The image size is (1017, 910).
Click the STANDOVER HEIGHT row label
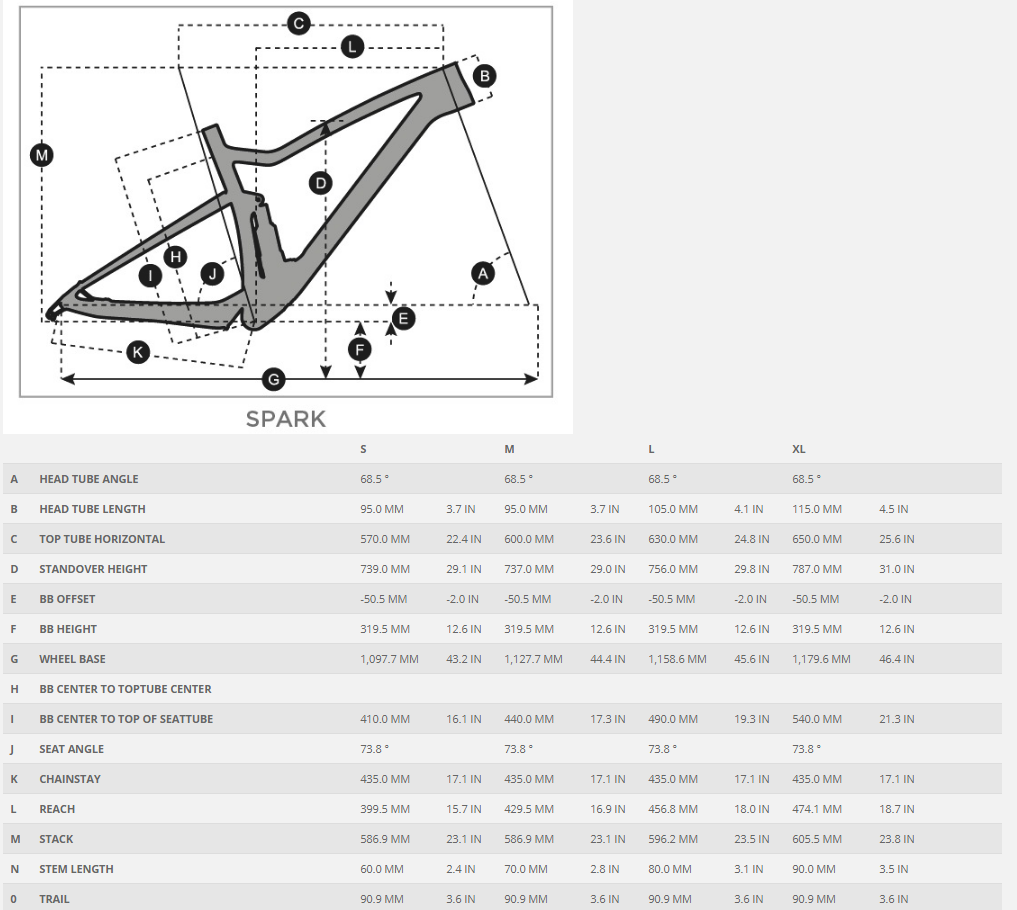click(x=93, y=569)
